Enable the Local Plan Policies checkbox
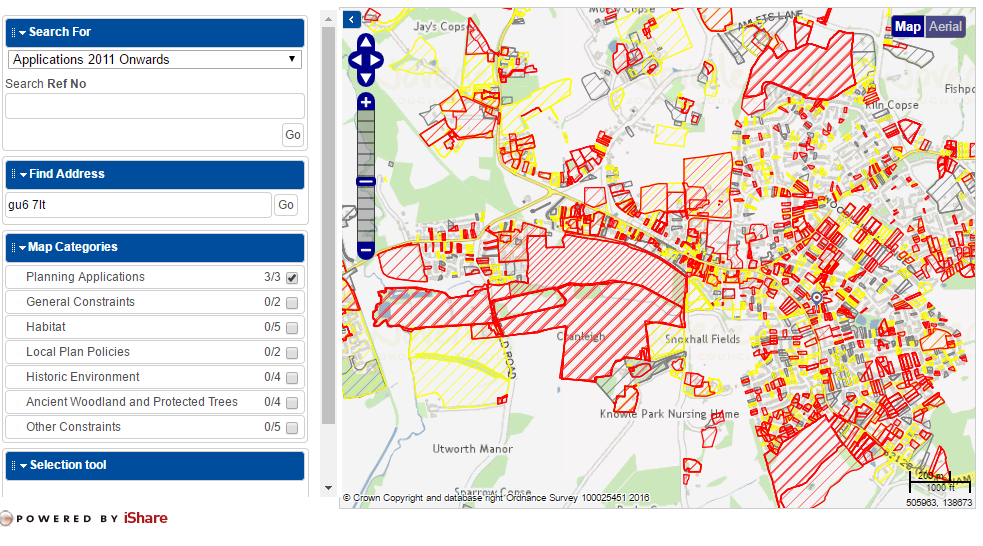The image size is (983, 546). click(292, 353)
